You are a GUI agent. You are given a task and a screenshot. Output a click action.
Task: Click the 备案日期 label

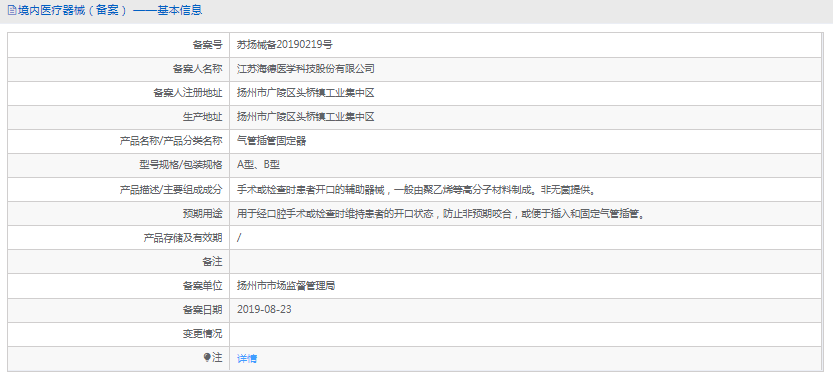pyautogui.click(x=202, y=310)
